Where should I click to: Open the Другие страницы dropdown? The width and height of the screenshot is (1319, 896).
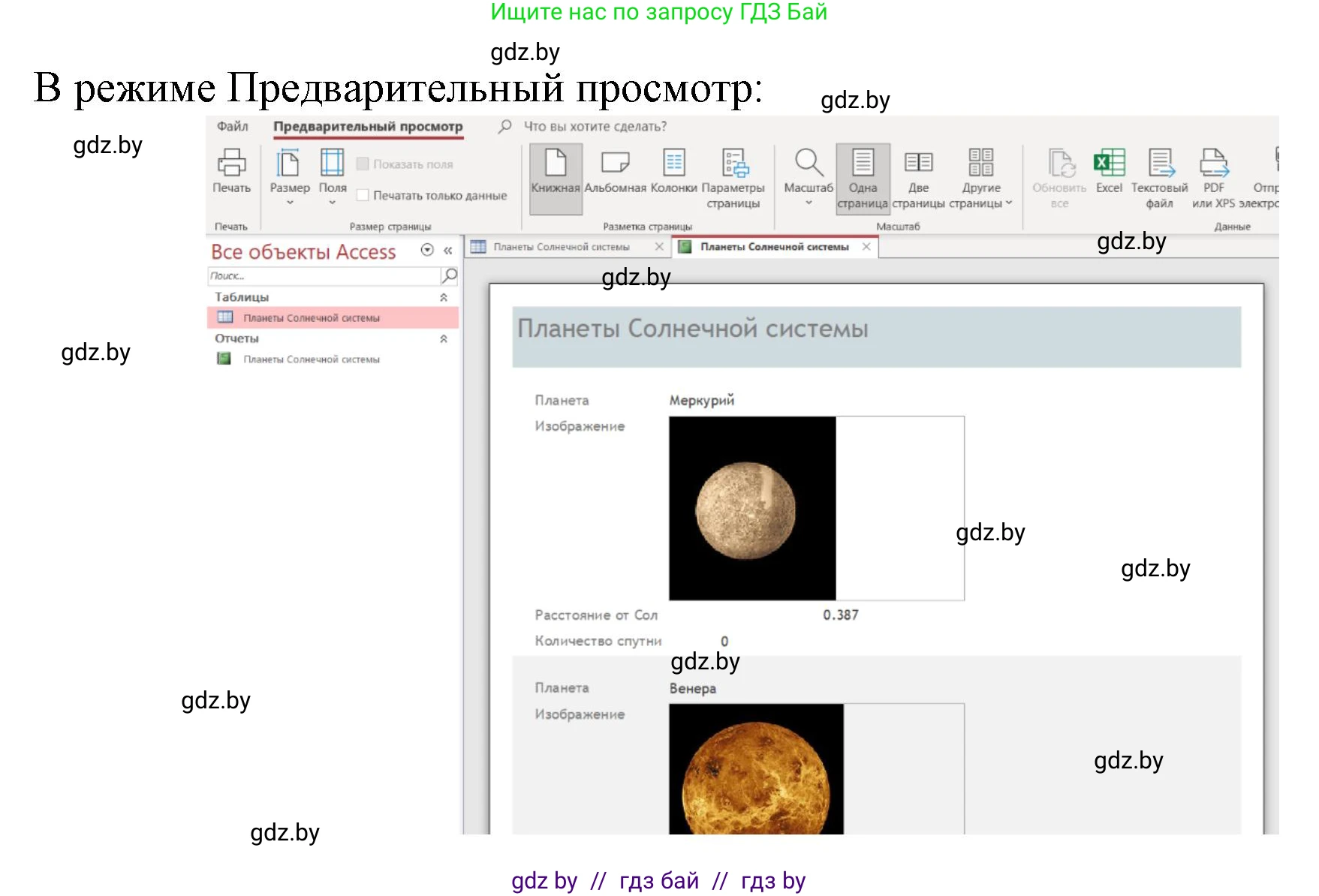[981, 180]
